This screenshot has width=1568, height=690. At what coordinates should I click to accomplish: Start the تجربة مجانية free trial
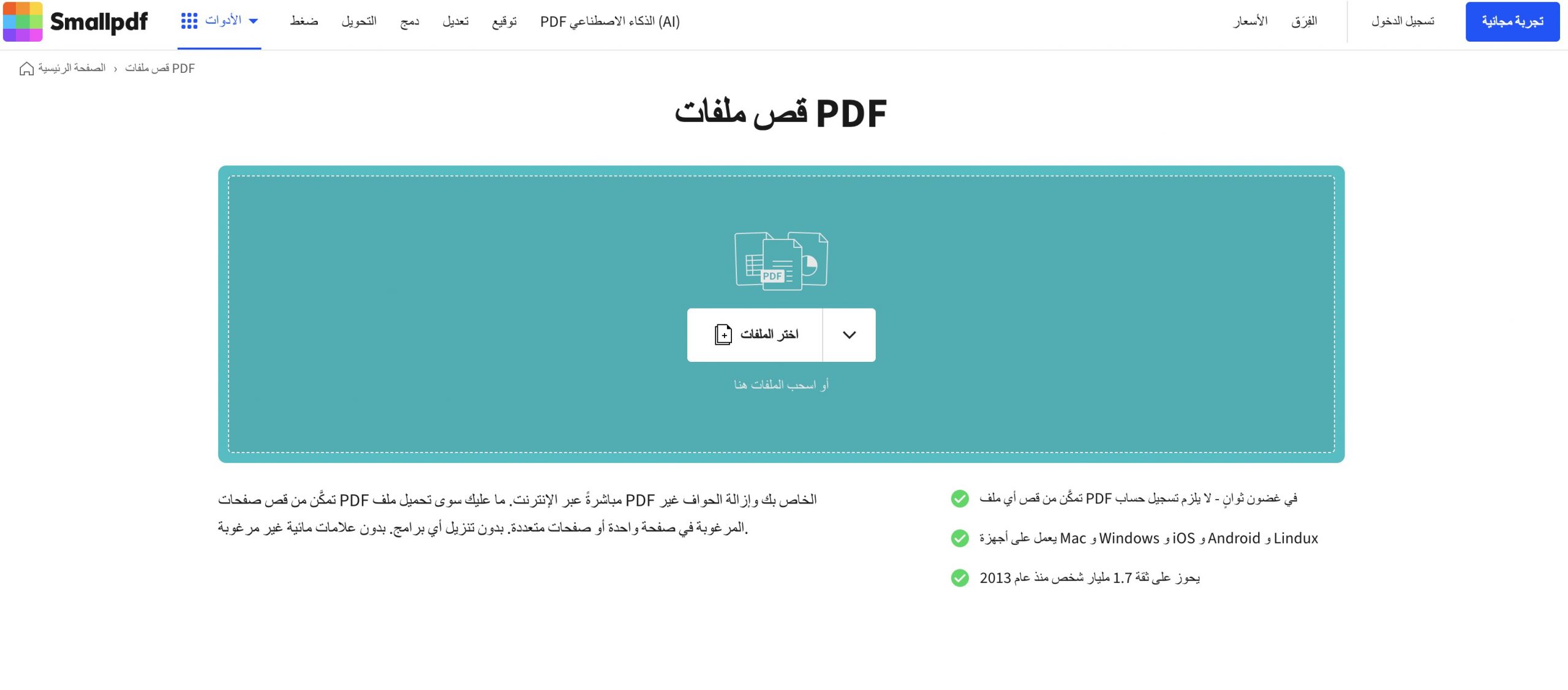[x=1512, y=21]
